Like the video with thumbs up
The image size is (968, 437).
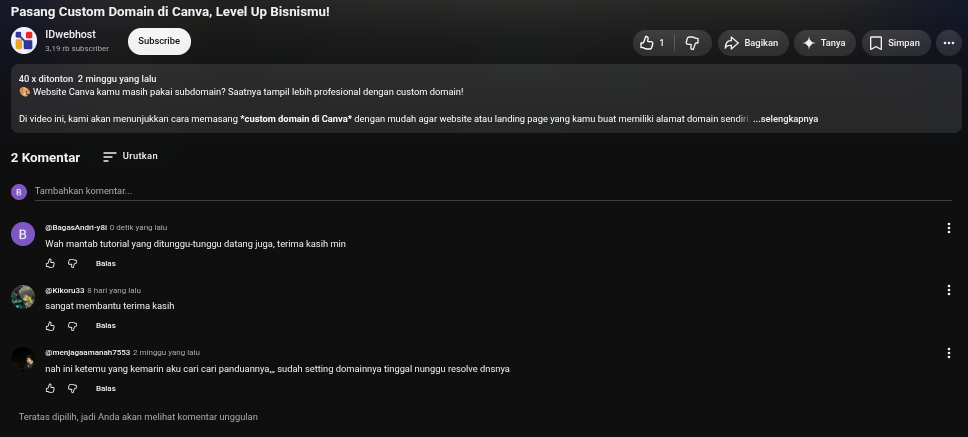coord(654,43)
